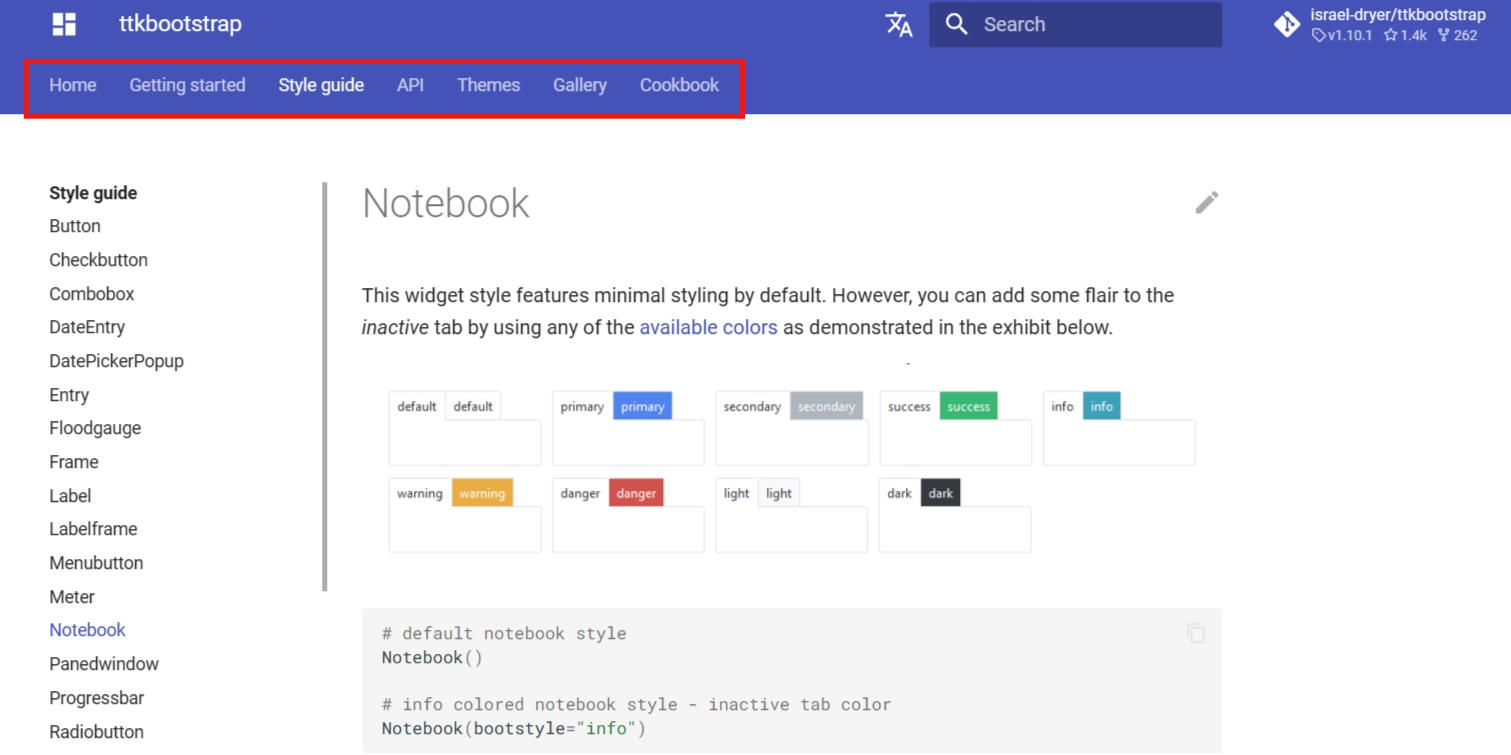Viewport: 1511px width, 755px height.
Task: Copy code with clipboard icon
Action: [x=1196, y=633]
